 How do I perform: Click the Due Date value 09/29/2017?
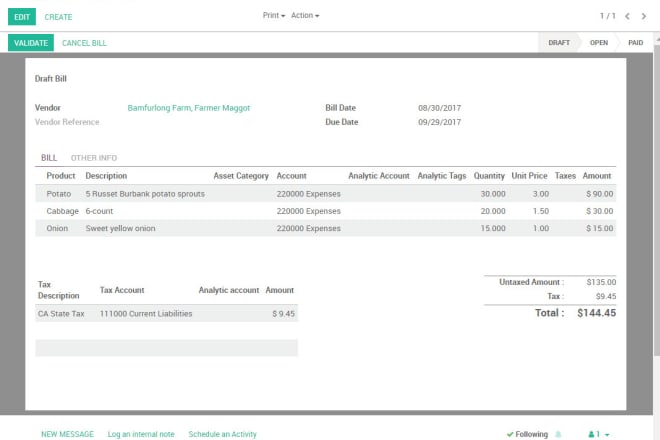click(439, 122)
